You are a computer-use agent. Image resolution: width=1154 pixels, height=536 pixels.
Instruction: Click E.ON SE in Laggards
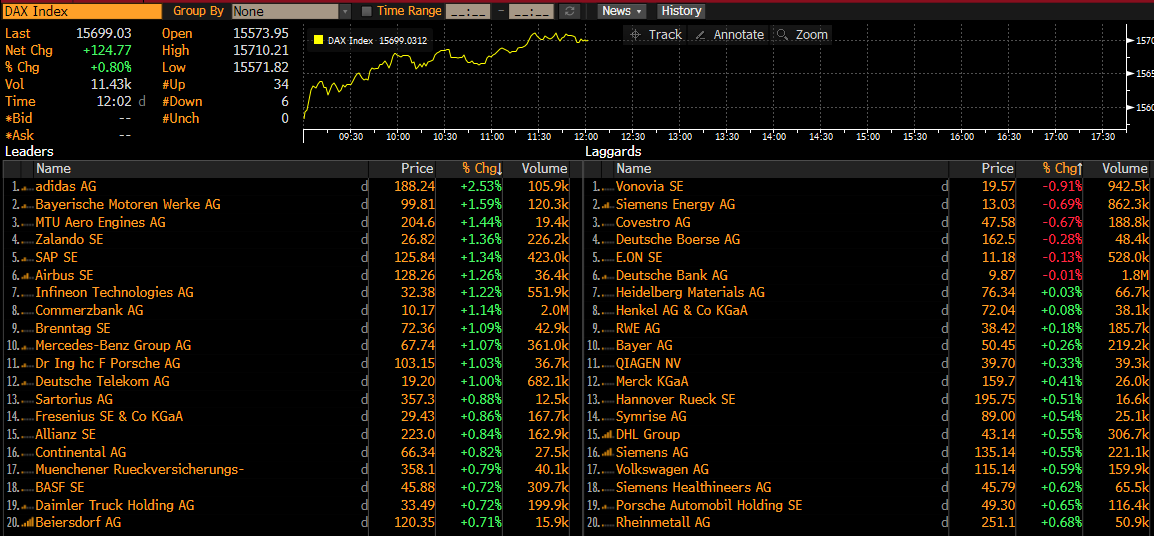coord(639,258)
